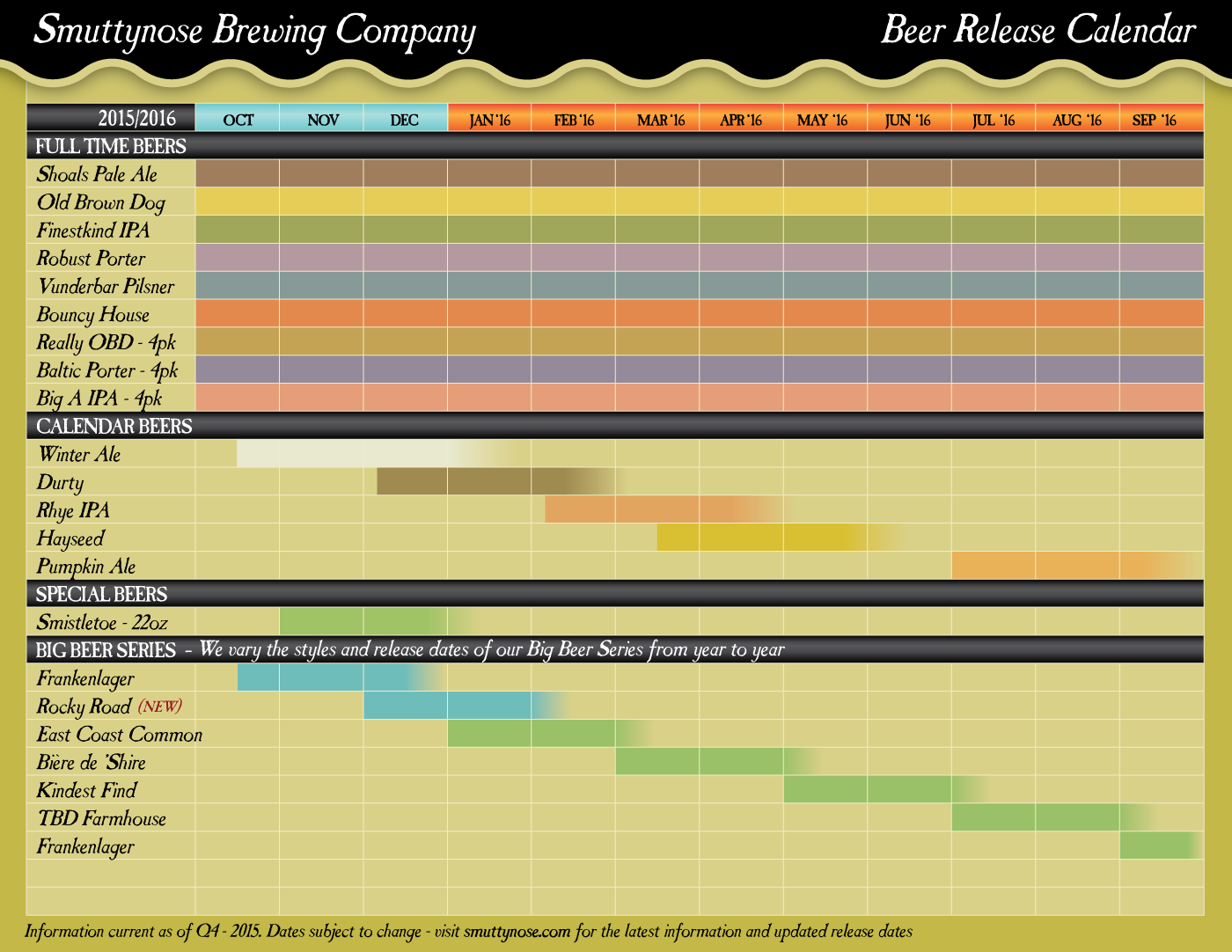Click the "Beer Release Calendar" heading
Viewport: 1232px width, 952px height.
click(1038, 30)
